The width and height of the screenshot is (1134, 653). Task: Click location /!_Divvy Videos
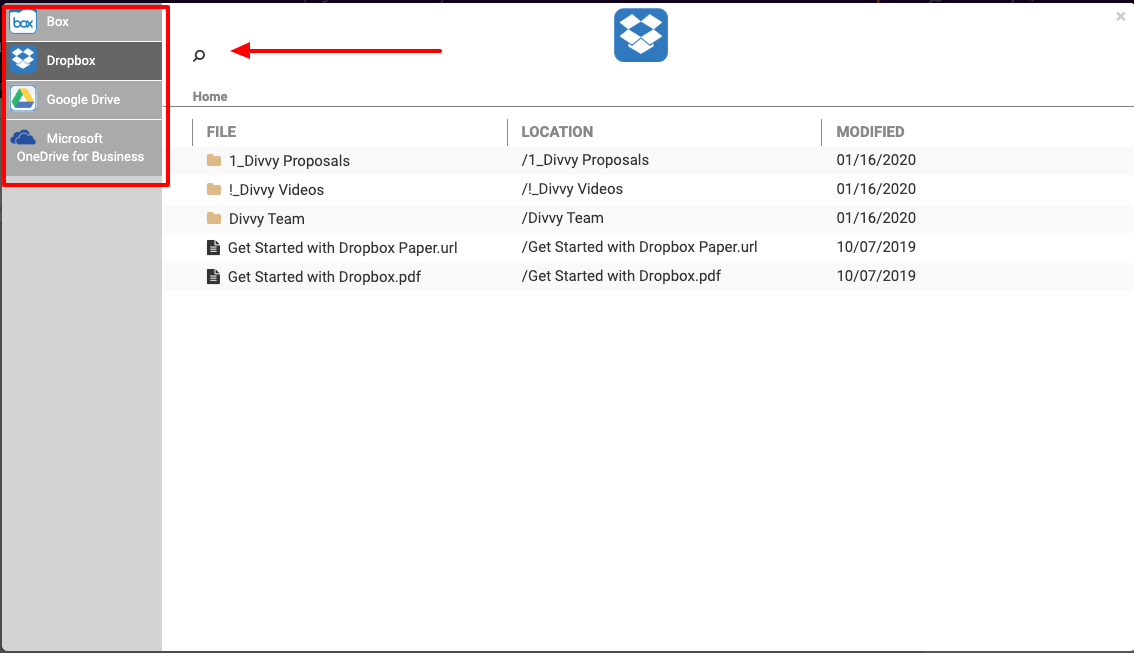click(x=572, y=189)
